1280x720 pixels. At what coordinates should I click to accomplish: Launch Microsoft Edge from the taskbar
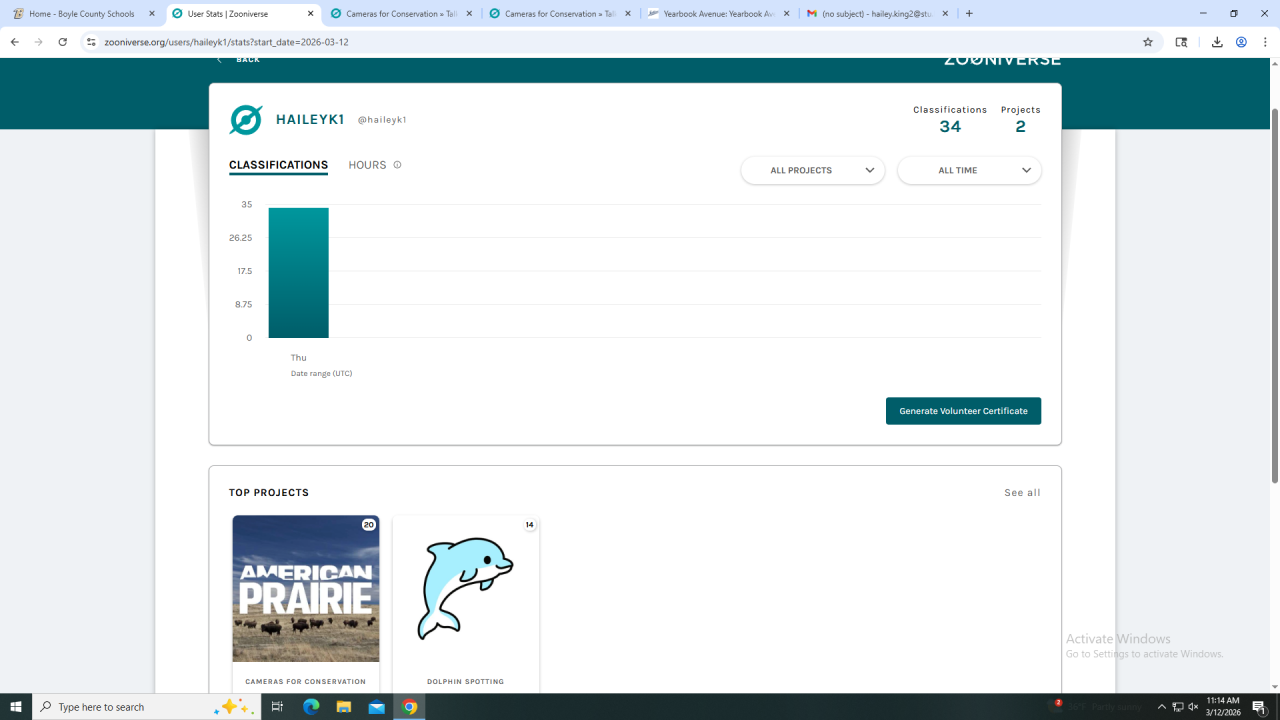pyautogui.click(x=311, y=707)
